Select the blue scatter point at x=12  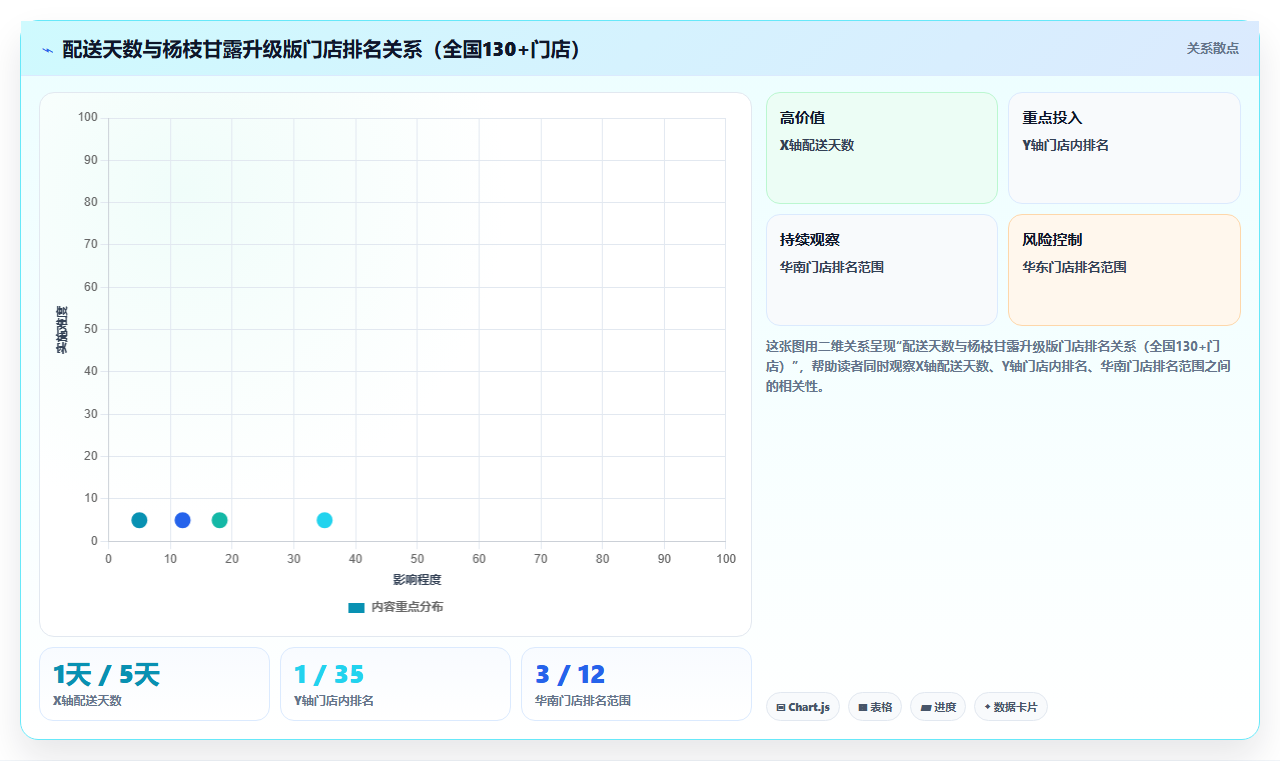182,520
